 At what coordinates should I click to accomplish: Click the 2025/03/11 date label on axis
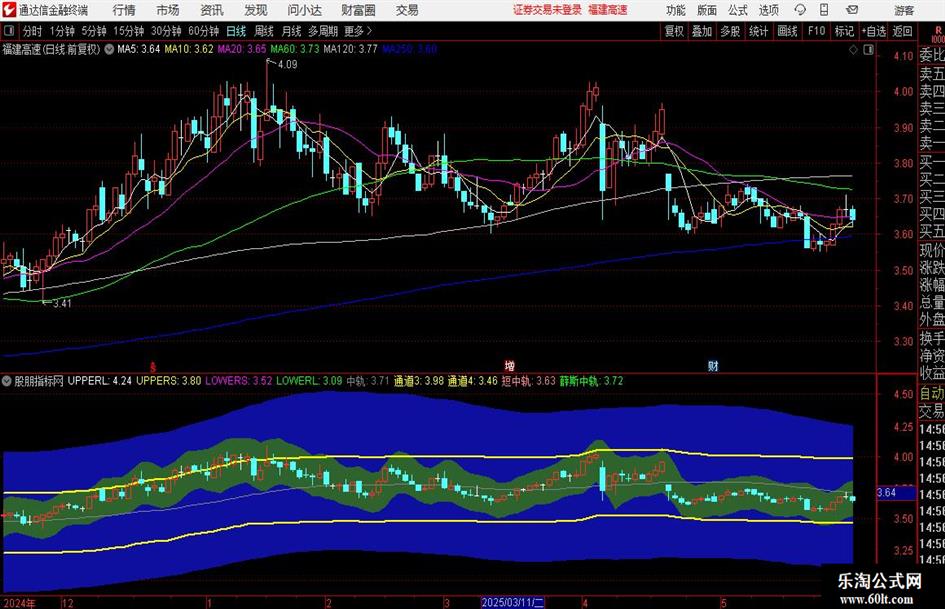pos(513,603)
